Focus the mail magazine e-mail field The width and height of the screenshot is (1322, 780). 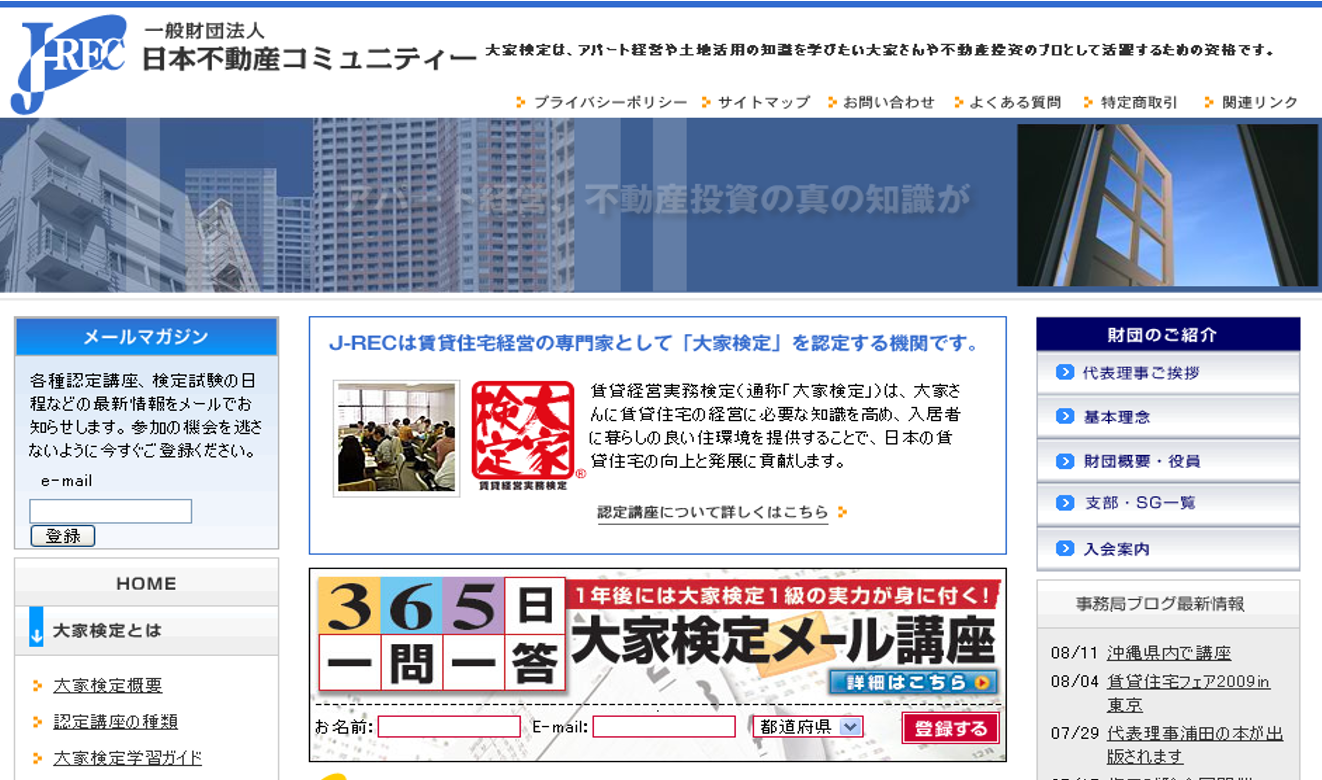pyautogui.click(x=111, y=511)
